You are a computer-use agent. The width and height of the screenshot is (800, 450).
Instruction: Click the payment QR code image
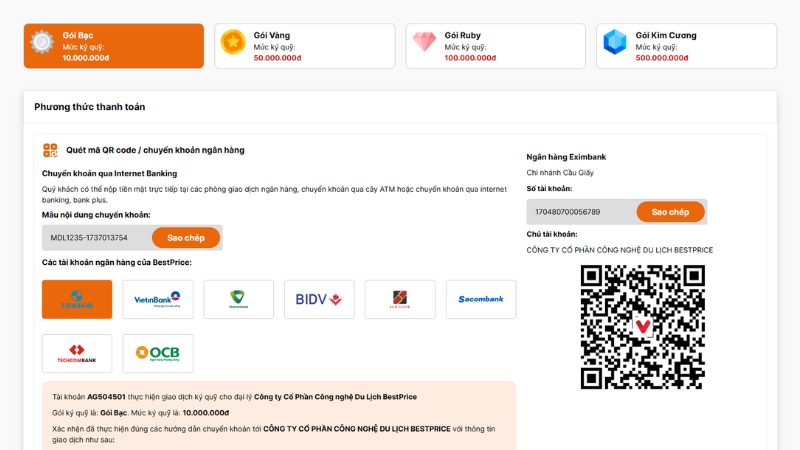[x=643, y=327]
